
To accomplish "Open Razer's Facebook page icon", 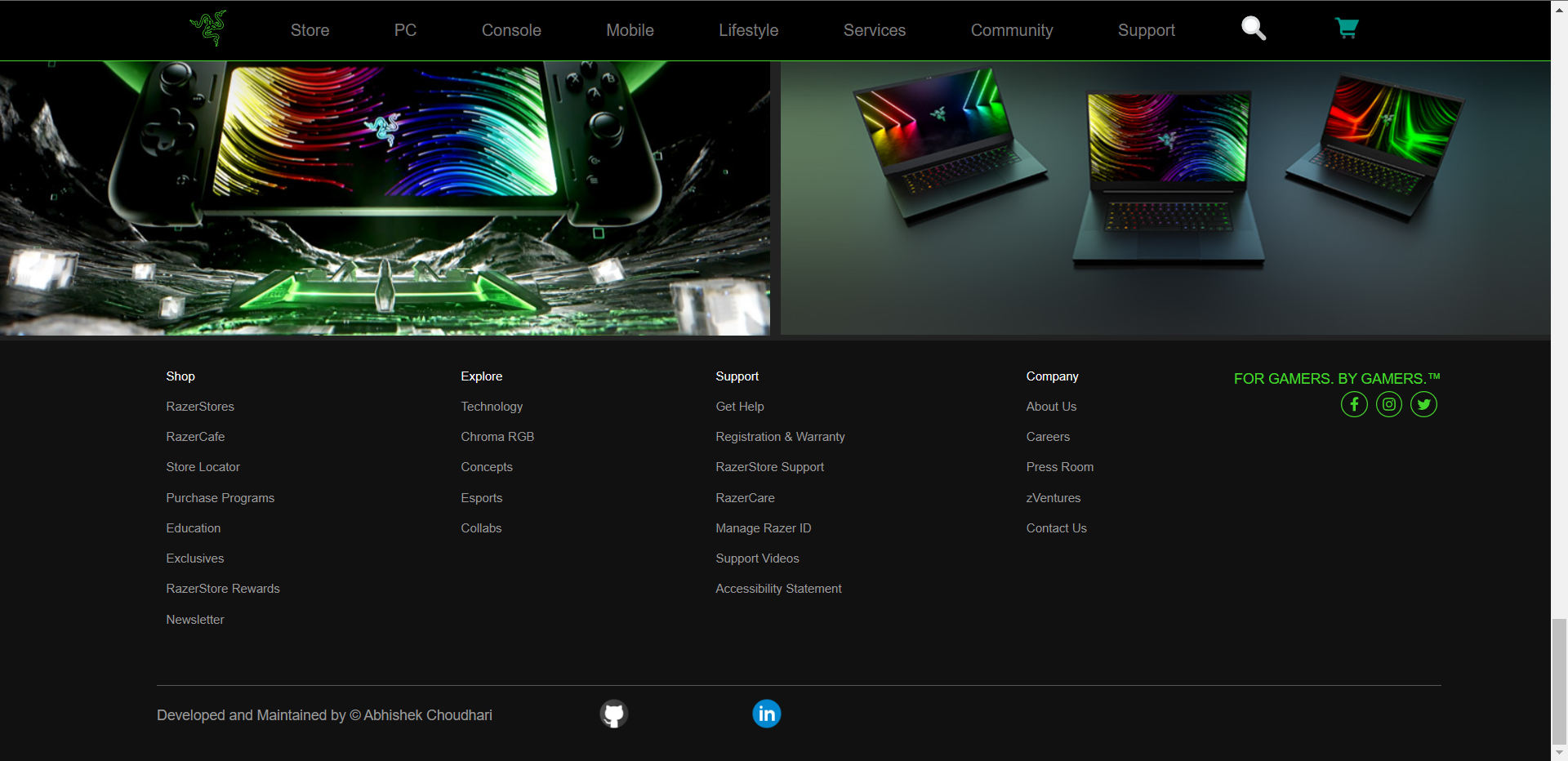I will click(x=1353, y=403).
